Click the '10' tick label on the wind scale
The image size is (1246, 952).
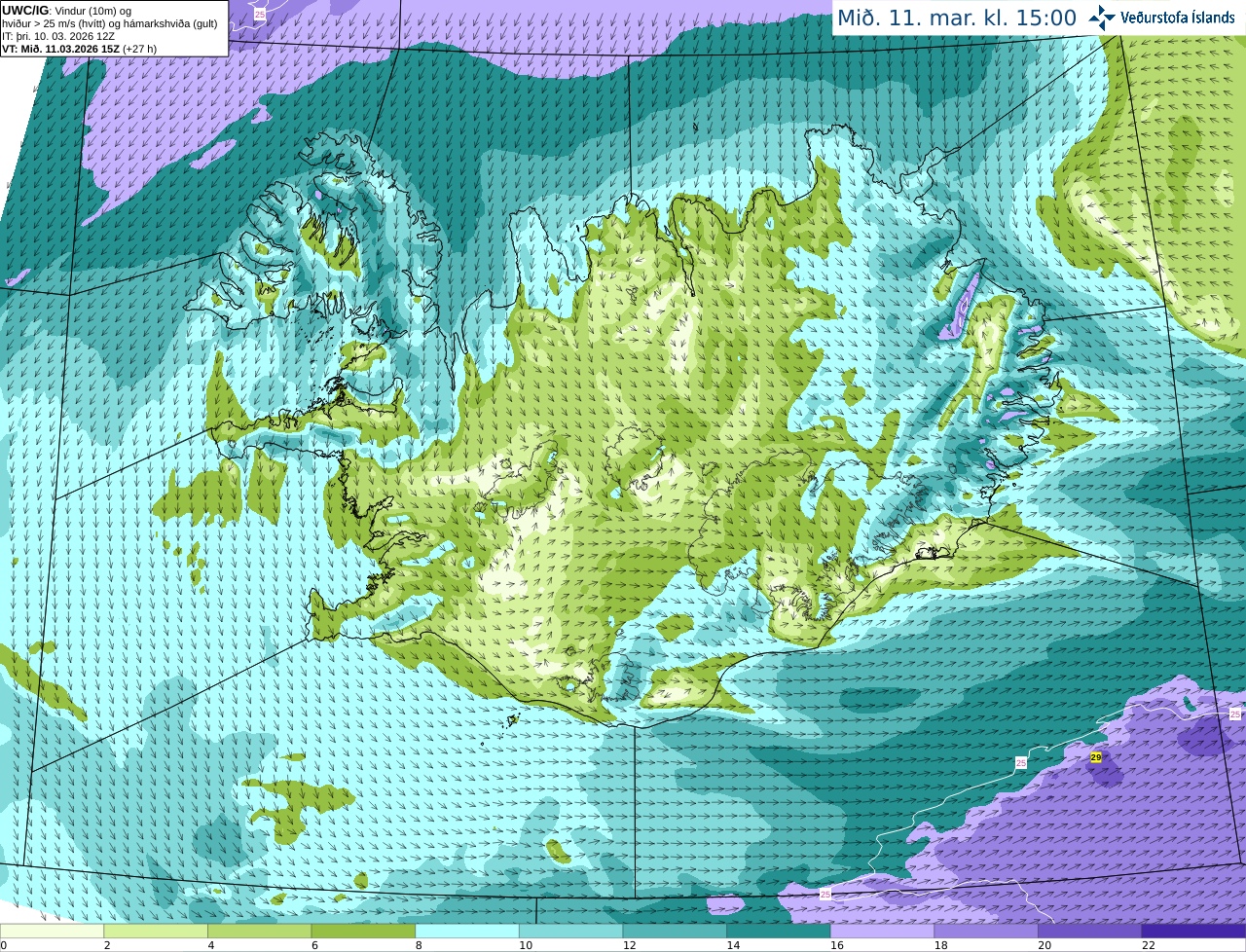coord(526,945)
